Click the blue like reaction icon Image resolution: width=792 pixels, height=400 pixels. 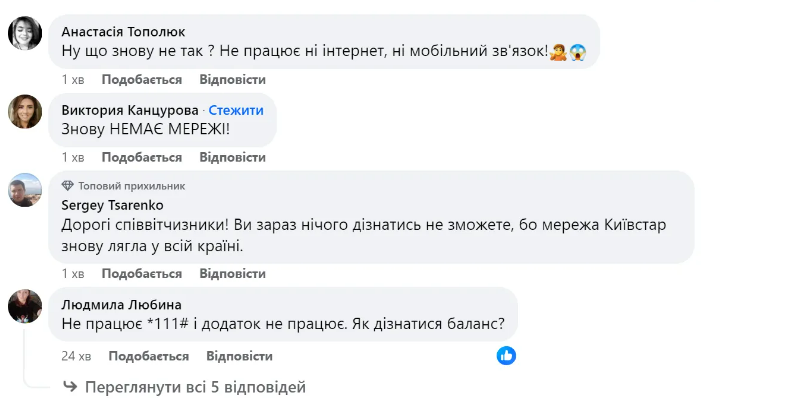point(507,355)
